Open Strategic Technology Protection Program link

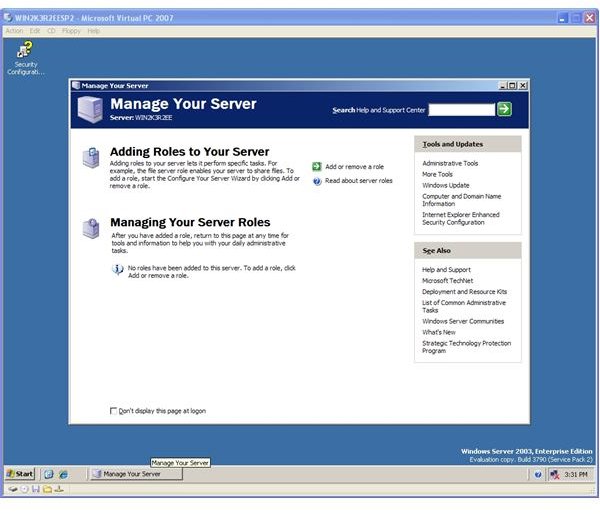(x=466, y=347)
